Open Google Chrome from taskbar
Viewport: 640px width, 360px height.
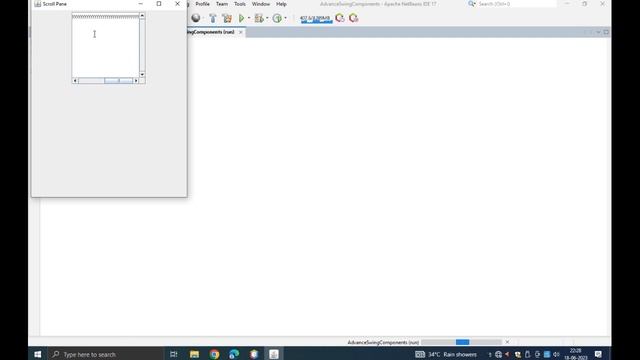(x=214, y=354)
